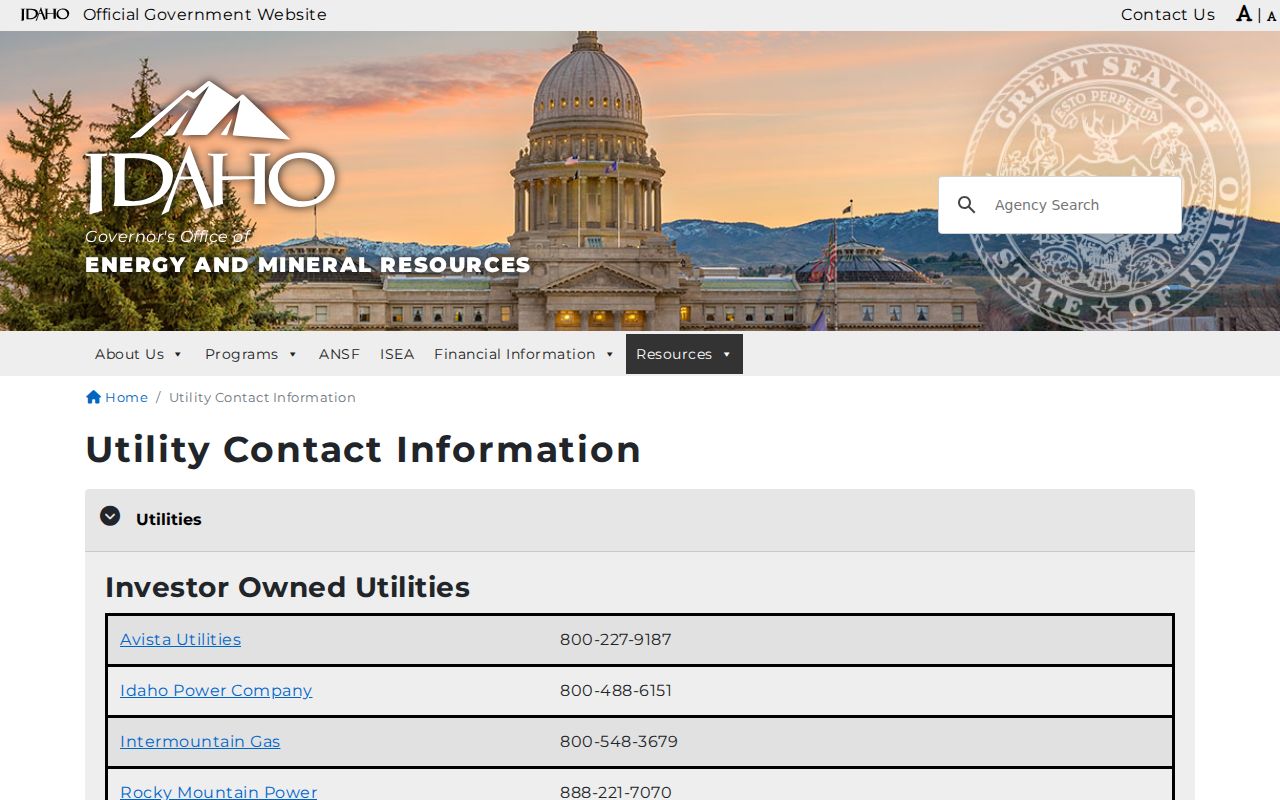1280x800 pixels.
Task: Increase text size with large A
Action: click(1244, 14)
